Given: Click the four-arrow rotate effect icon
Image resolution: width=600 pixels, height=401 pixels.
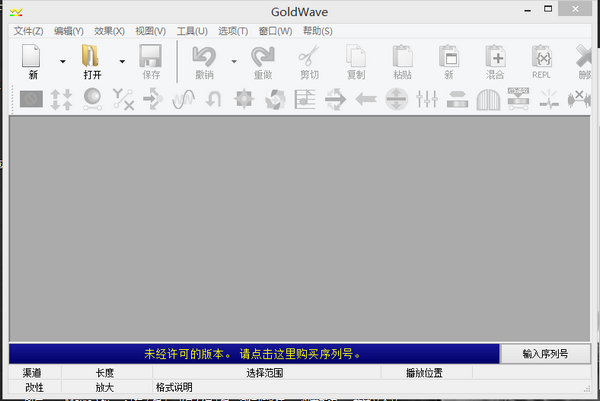Looking at the screenshot, I should [x=275, y=99].
